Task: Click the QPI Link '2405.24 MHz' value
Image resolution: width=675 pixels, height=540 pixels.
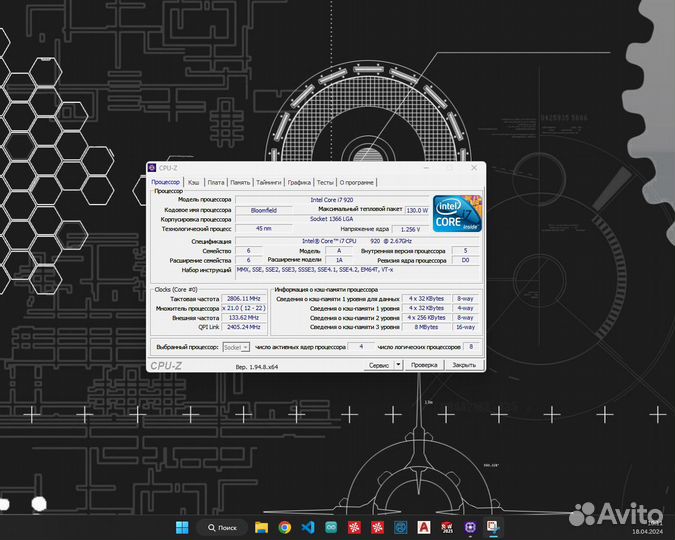Action: (x=244, y=327)
